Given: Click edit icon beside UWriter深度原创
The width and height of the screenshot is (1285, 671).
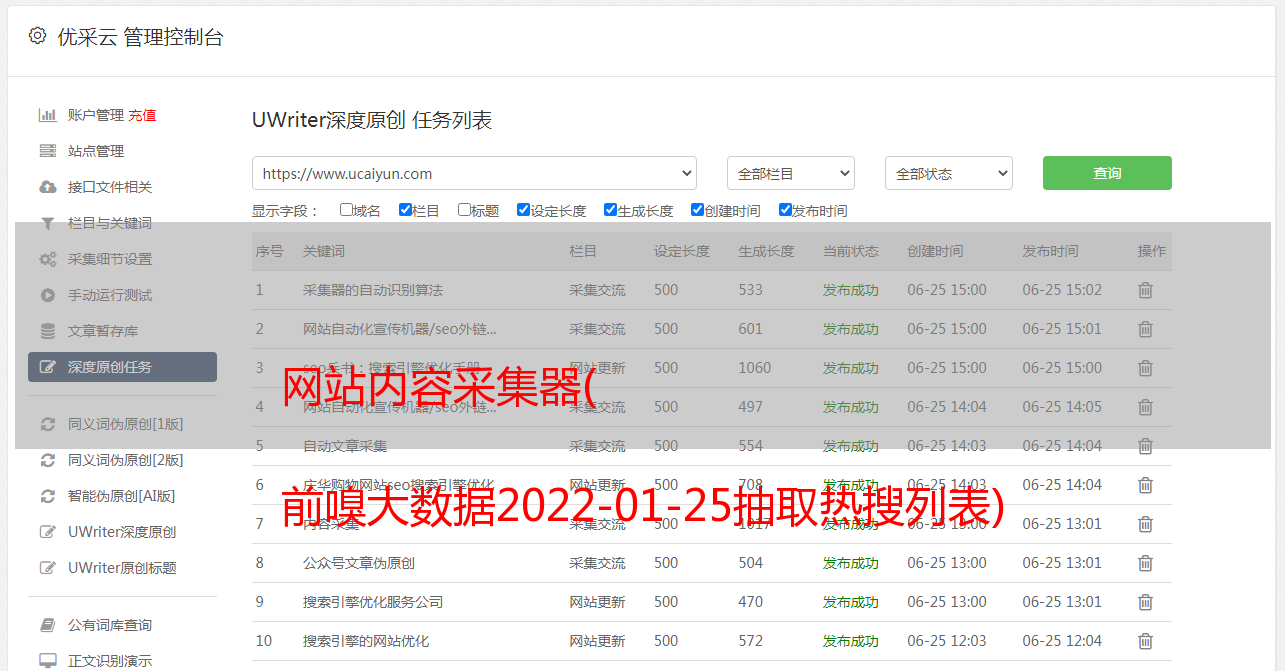Looking at the screenshot, I should click(x=47, y=532).
